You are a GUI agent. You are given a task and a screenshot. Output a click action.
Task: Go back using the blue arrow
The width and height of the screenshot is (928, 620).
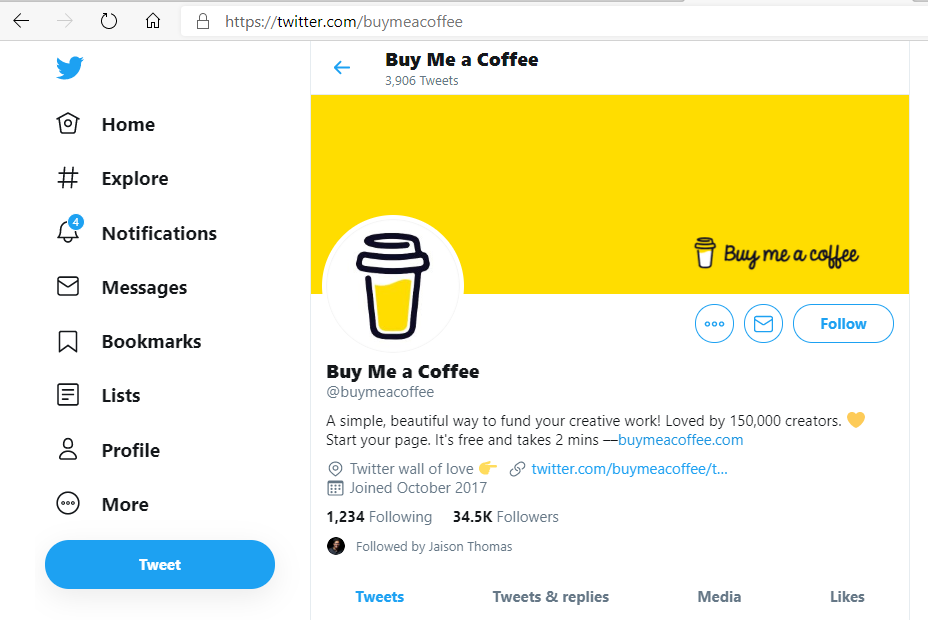[x=342, y=68]
